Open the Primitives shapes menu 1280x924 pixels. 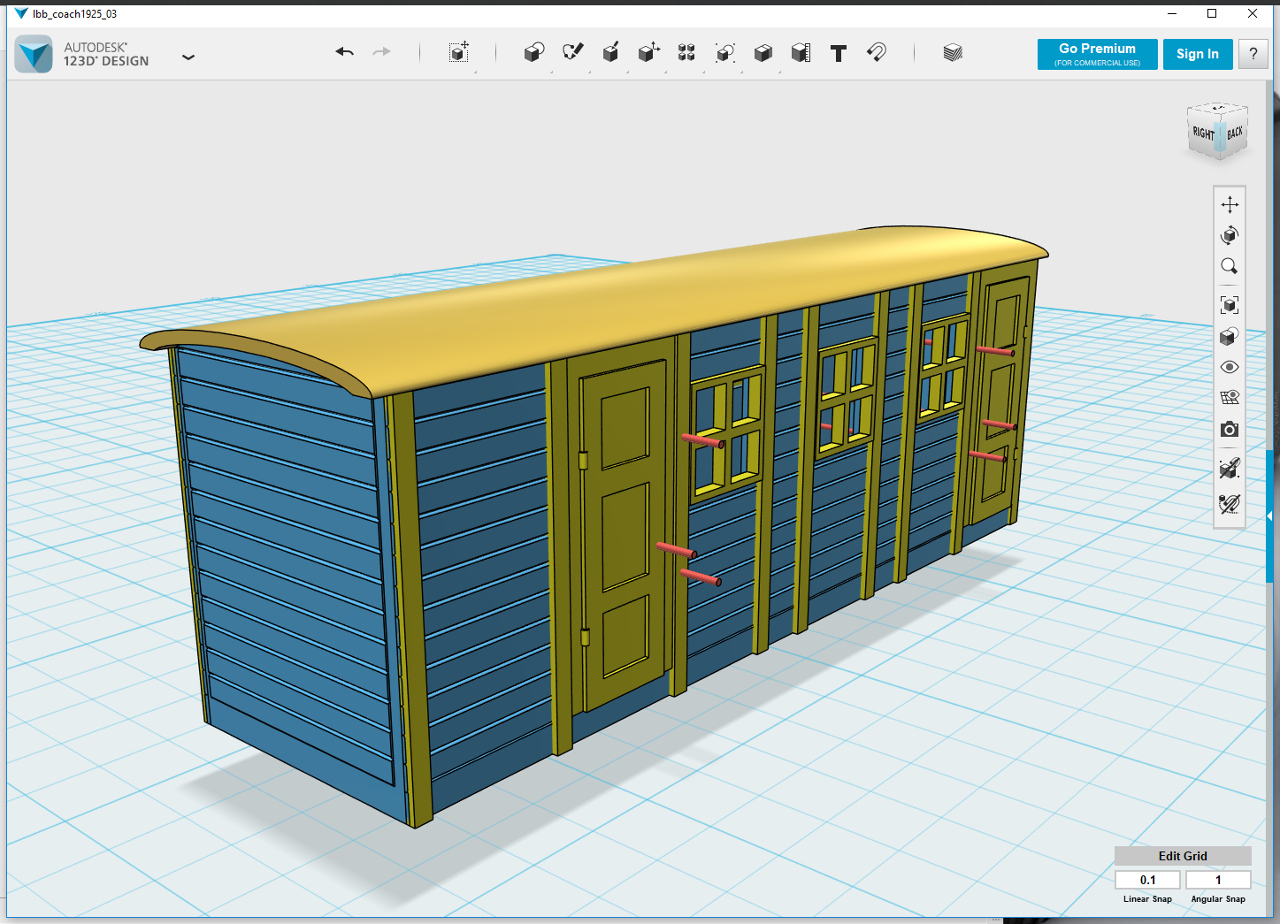pyautogui.click(x=534, y=53)
